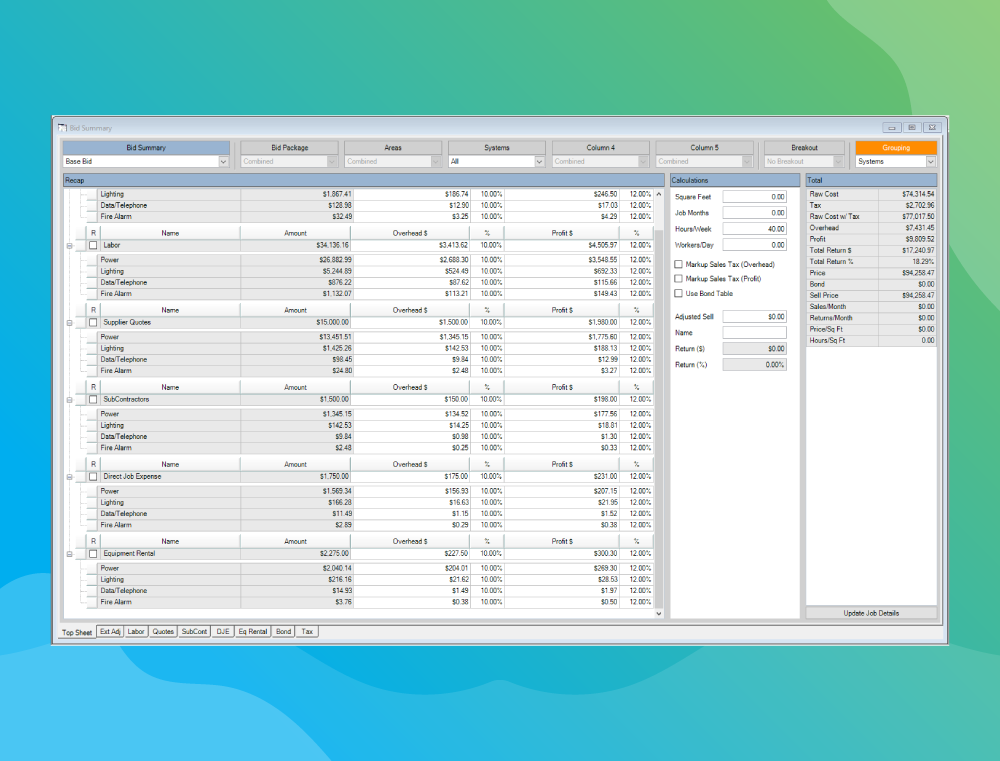Click the Update Job Details button

tap(871, 613)
